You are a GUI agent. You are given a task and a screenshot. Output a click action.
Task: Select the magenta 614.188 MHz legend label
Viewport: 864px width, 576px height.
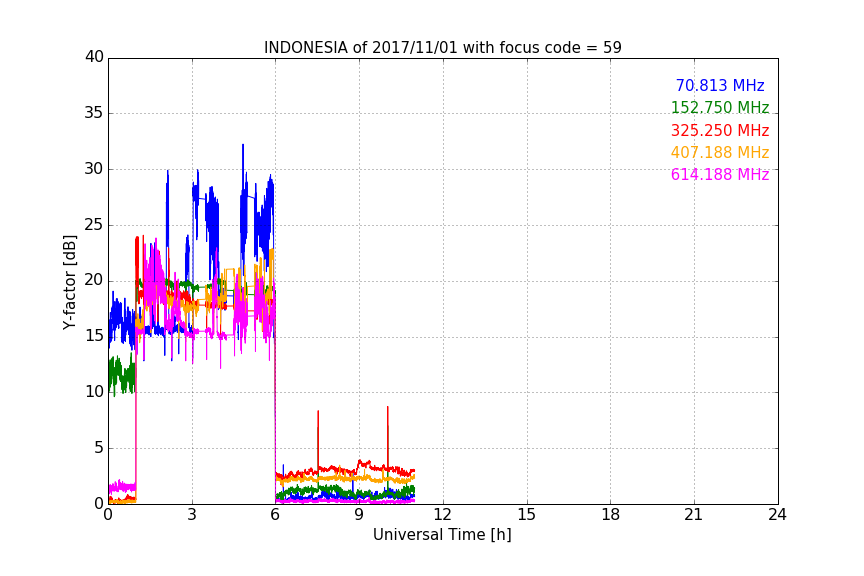(720, 174)
